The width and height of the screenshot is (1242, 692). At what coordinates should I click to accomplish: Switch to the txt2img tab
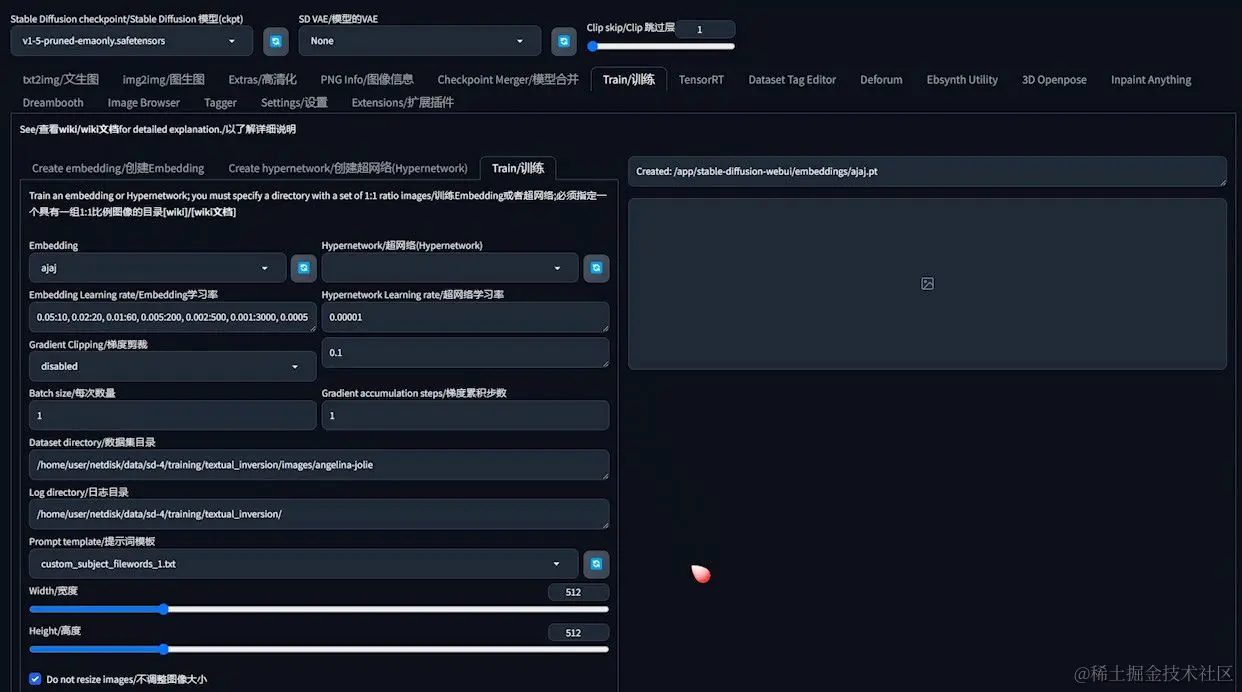(x=60, y=80)
